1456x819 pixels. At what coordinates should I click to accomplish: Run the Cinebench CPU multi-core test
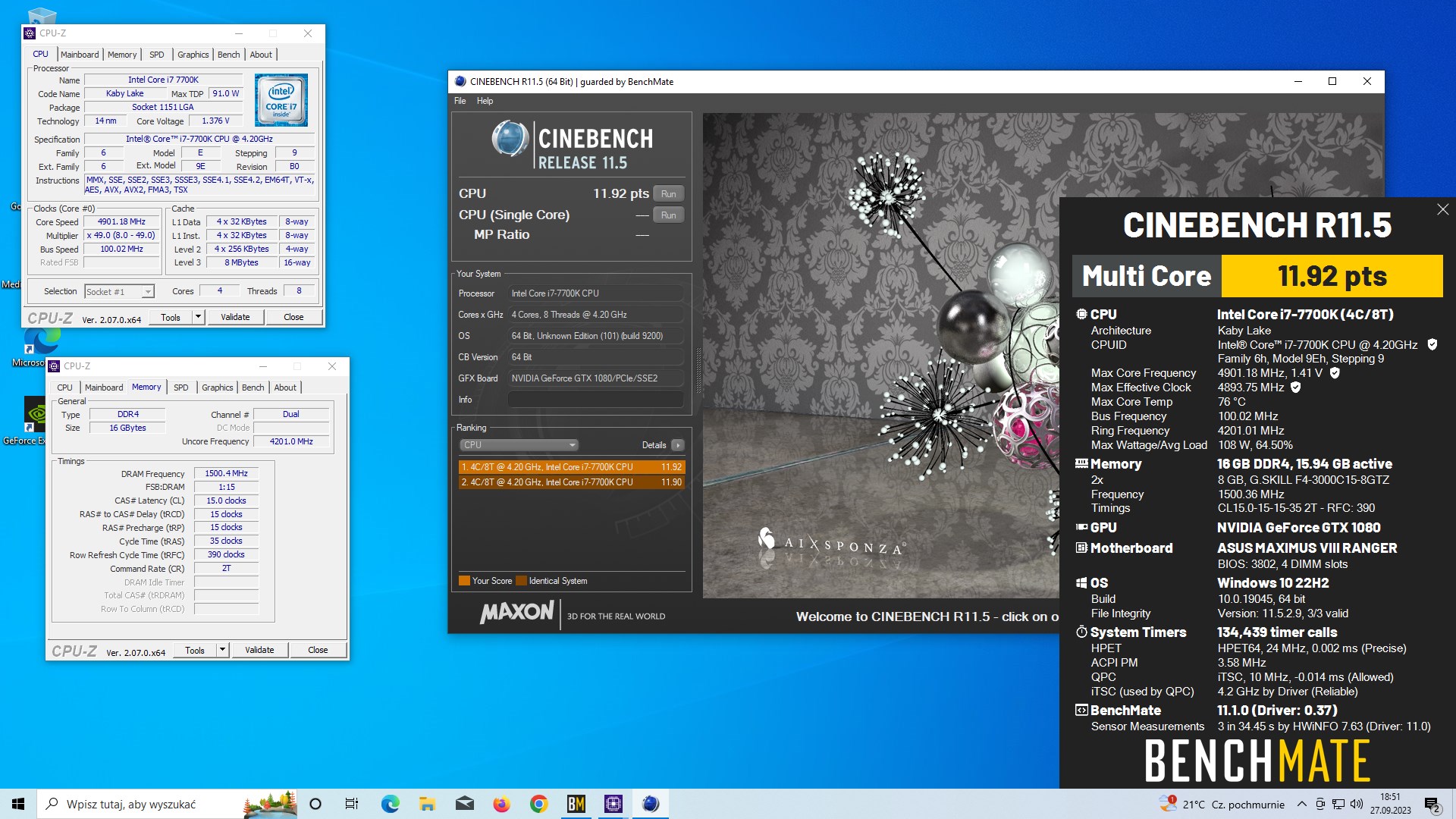click(668, 194)
